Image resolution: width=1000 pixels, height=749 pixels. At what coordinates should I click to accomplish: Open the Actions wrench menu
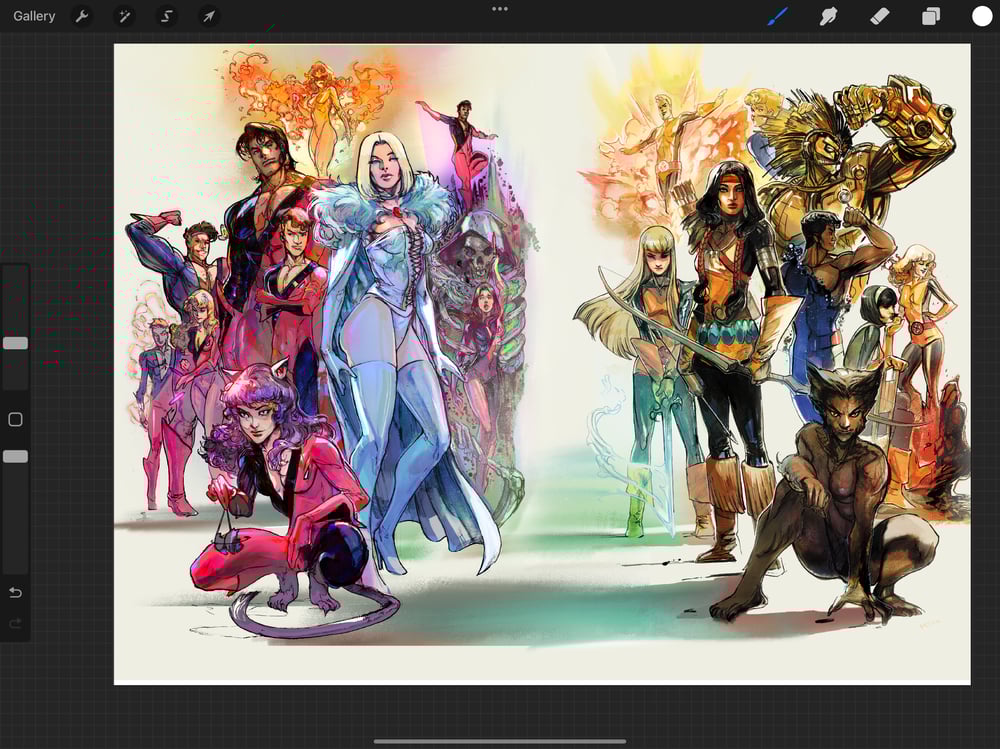[x=82, y=16]
